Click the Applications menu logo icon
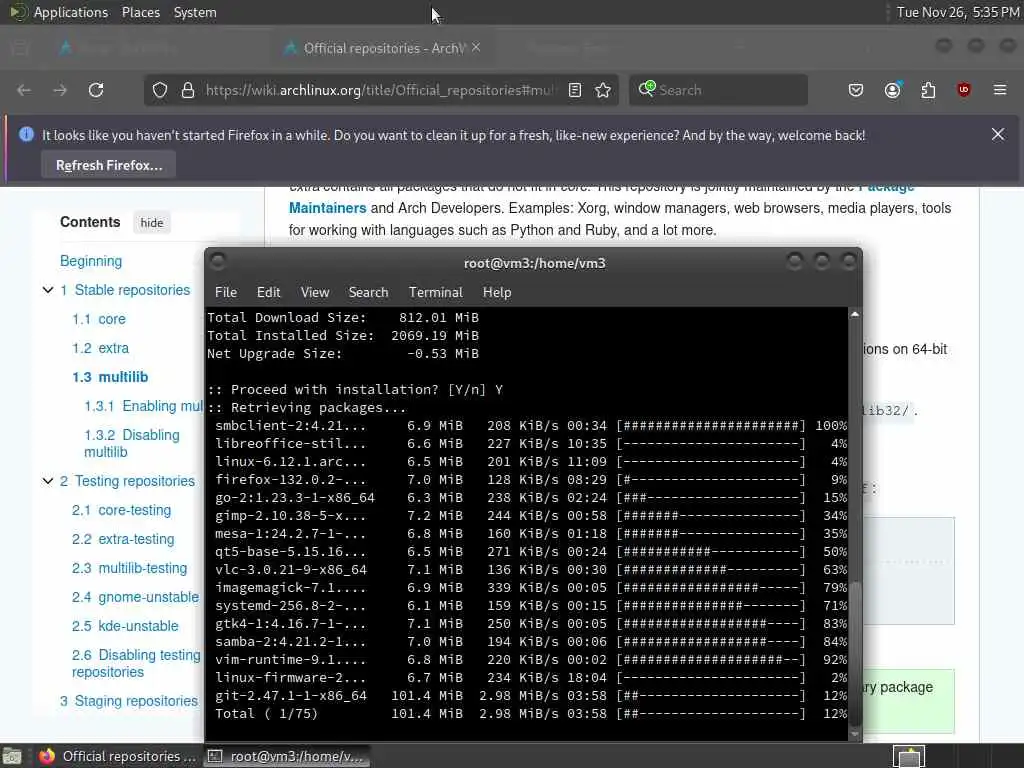This screenshot has height=768, width=1024. [x=18, y=12]
